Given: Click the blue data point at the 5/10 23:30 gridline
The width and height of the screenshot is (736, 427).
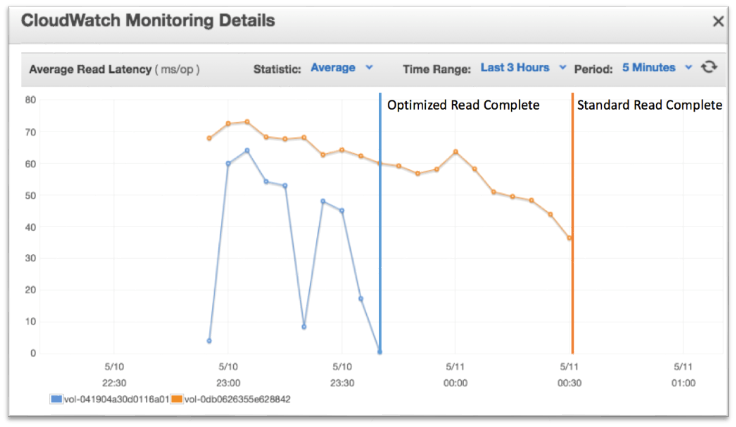Looking at the screenshot, I should click(x=342, y=211).
